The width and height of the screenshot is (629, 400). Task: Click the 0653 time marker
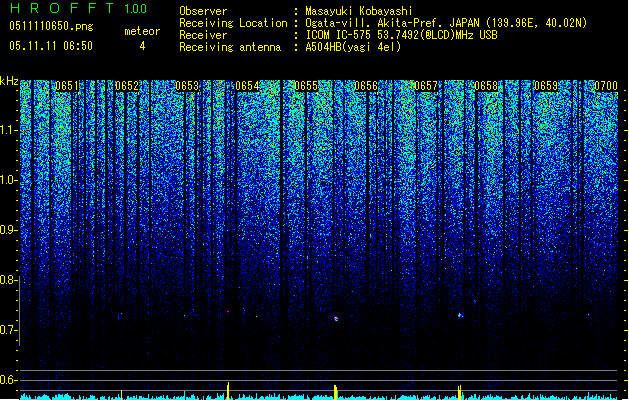187,86
